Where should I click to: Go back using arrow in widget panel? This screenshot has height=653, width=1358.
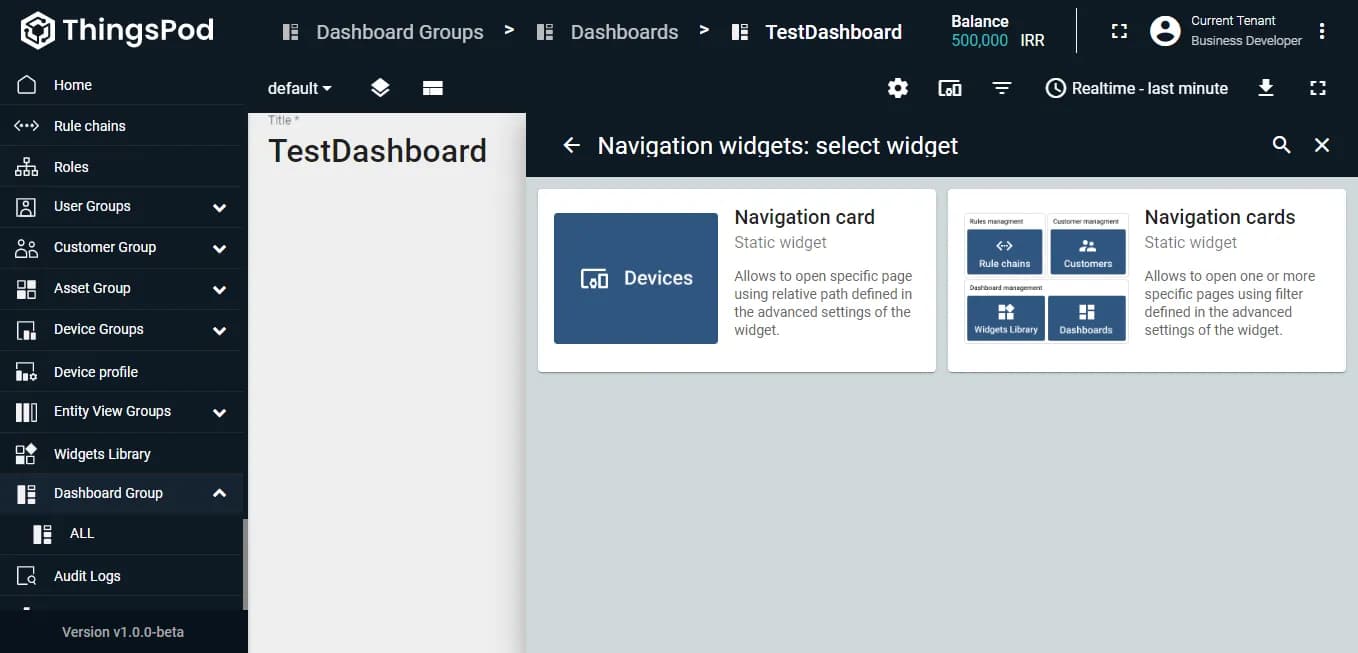tap(571, 145)
